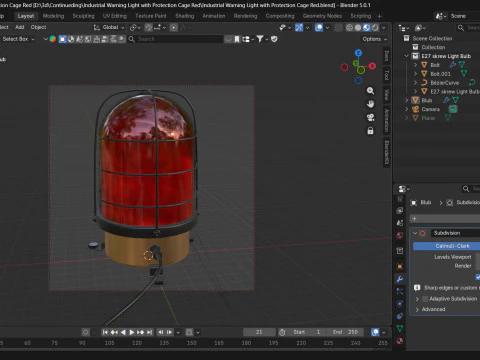Play the animation forward
The image size is (480, 360).
(x=132, y=332)
